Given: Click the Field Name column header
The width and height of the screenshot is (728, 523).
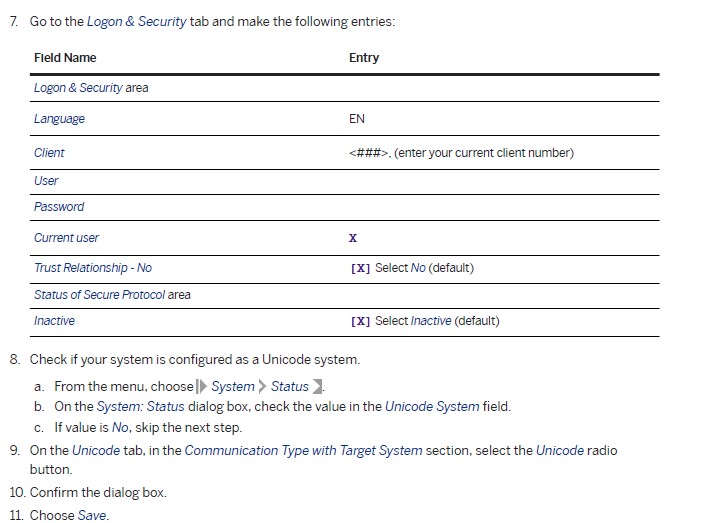Looking at the screenshot, I should pos(65,58).
